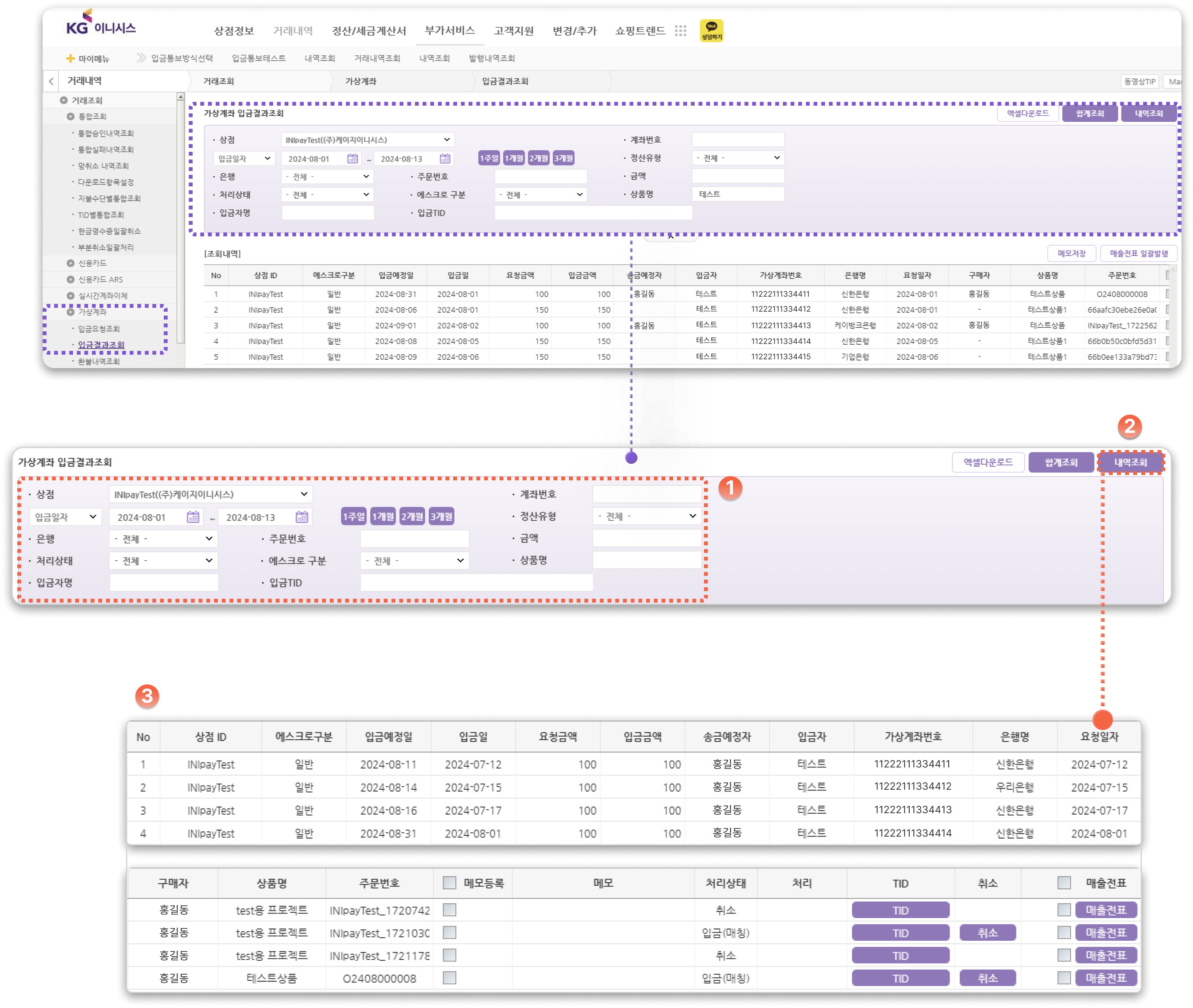Open the 상점 dropdown in enlarged panel

point(210,494)
